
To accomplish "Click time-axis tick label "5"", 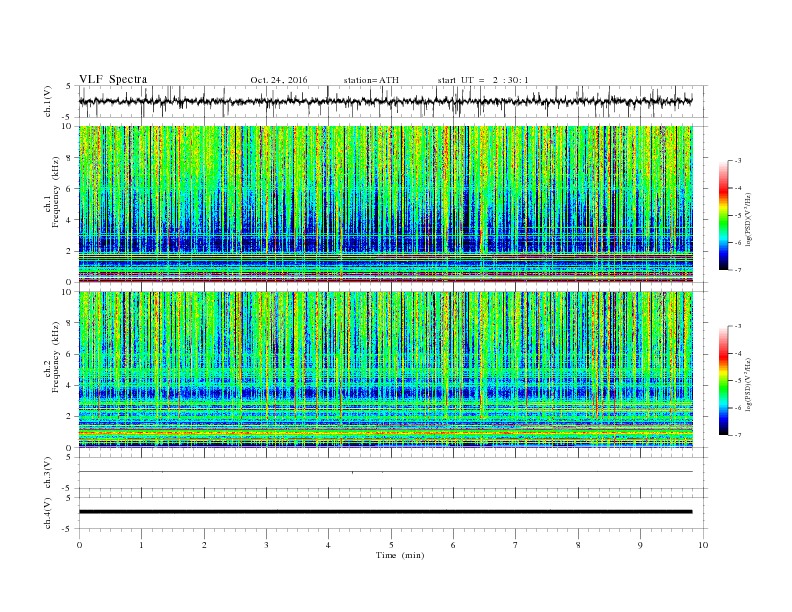I will (x=391, y=545).
